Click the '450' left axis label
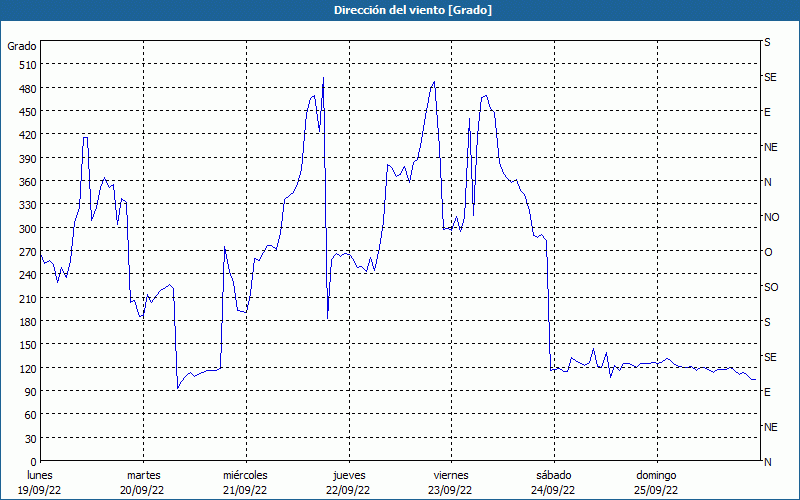 point(28,112)
